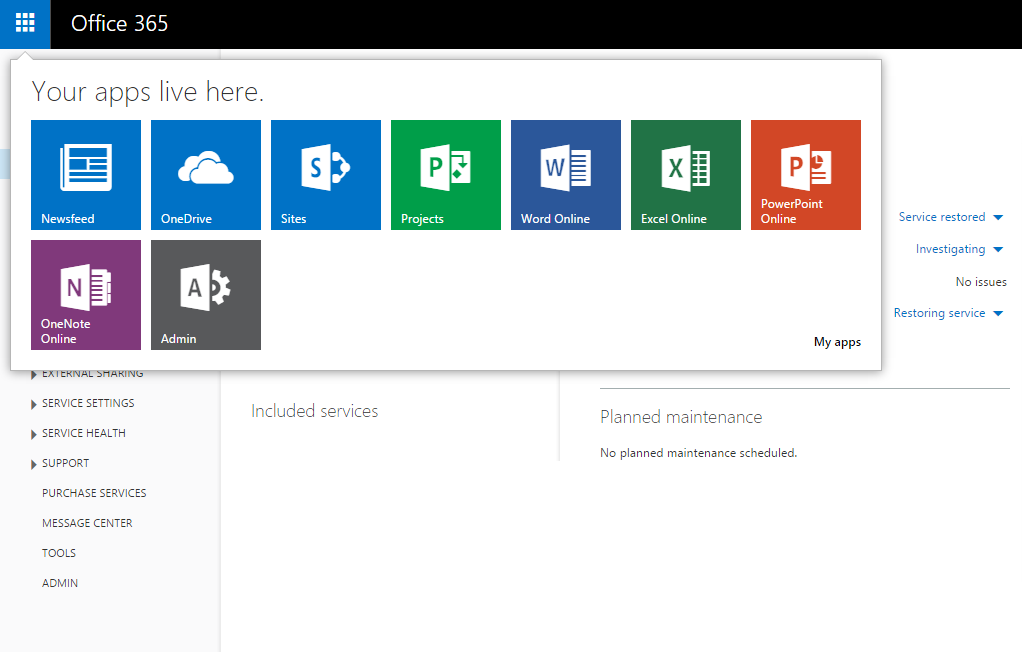Open the Sites app tile
The width and height of the screenshot is (1022, 652).
(x=325, y=175)
